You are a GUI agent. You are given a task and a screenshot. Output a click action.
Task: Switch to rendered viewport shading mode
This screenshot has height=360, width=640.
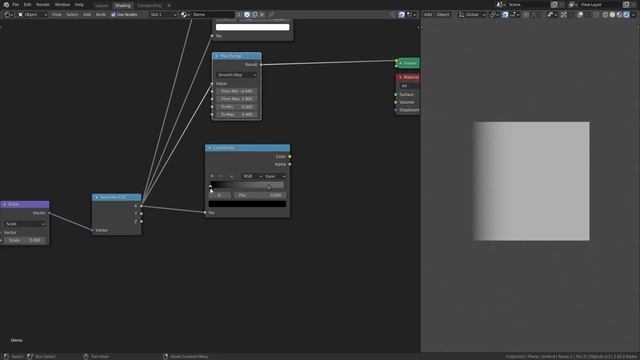[627, 15]
